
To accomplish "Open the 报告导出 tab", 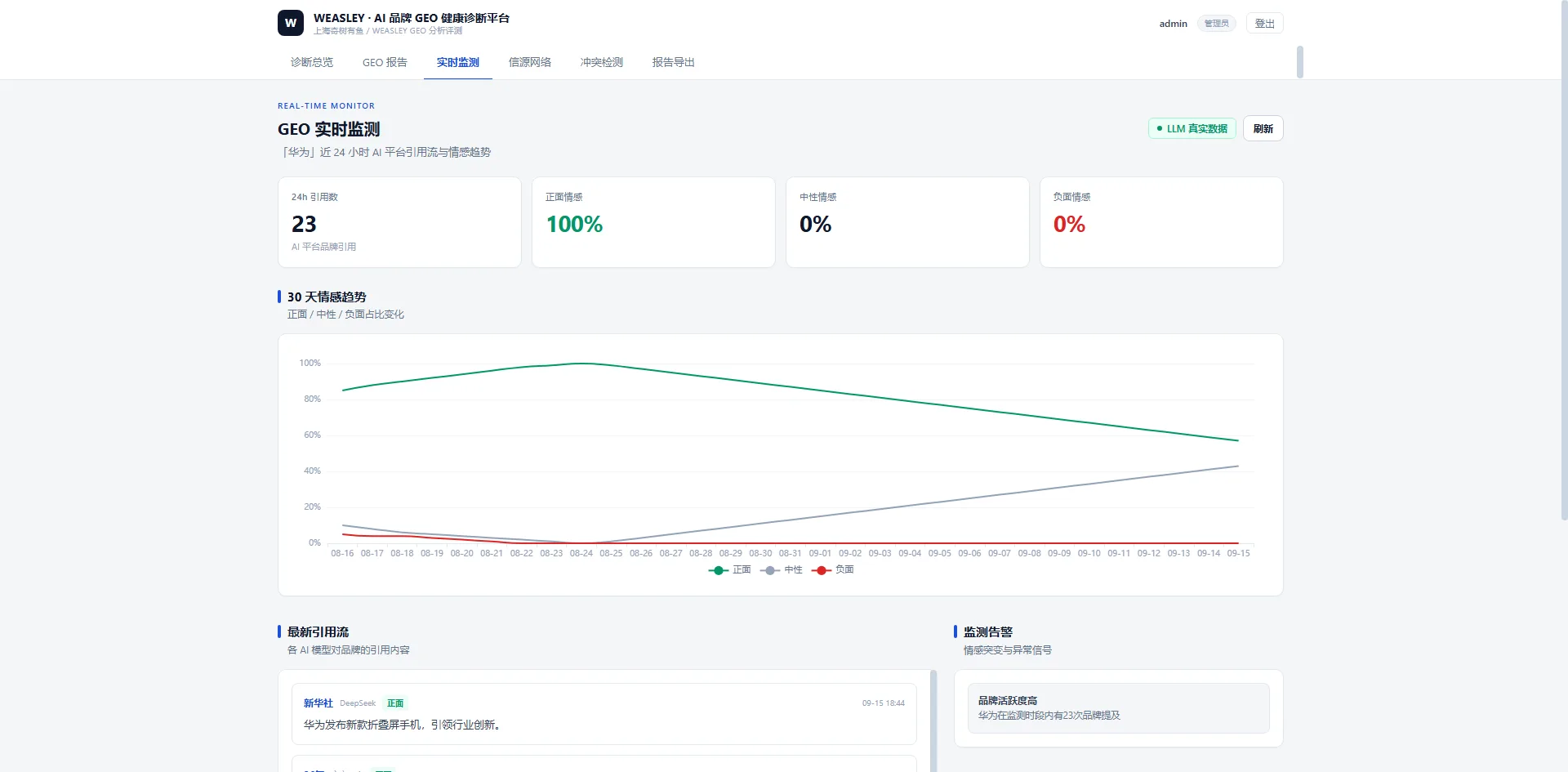I will (674, 62).
